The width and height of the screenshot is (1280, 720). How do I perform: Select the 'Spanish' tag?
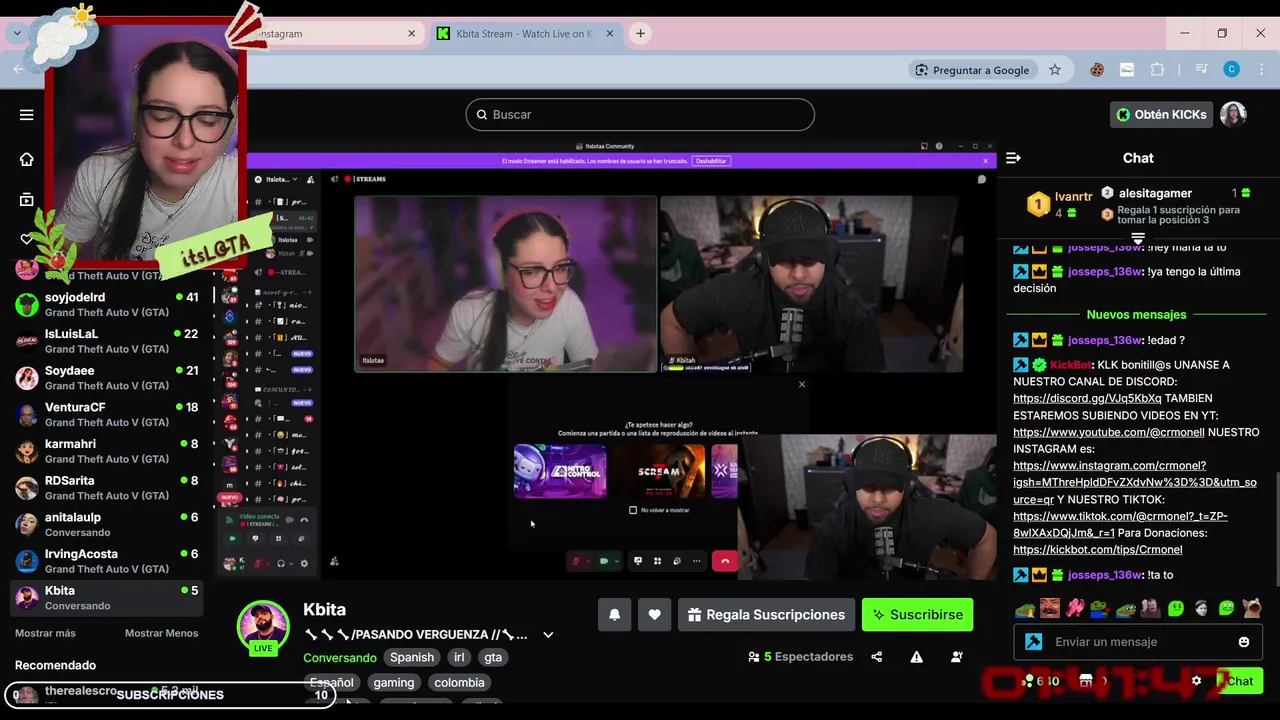[x=412, y=658]
